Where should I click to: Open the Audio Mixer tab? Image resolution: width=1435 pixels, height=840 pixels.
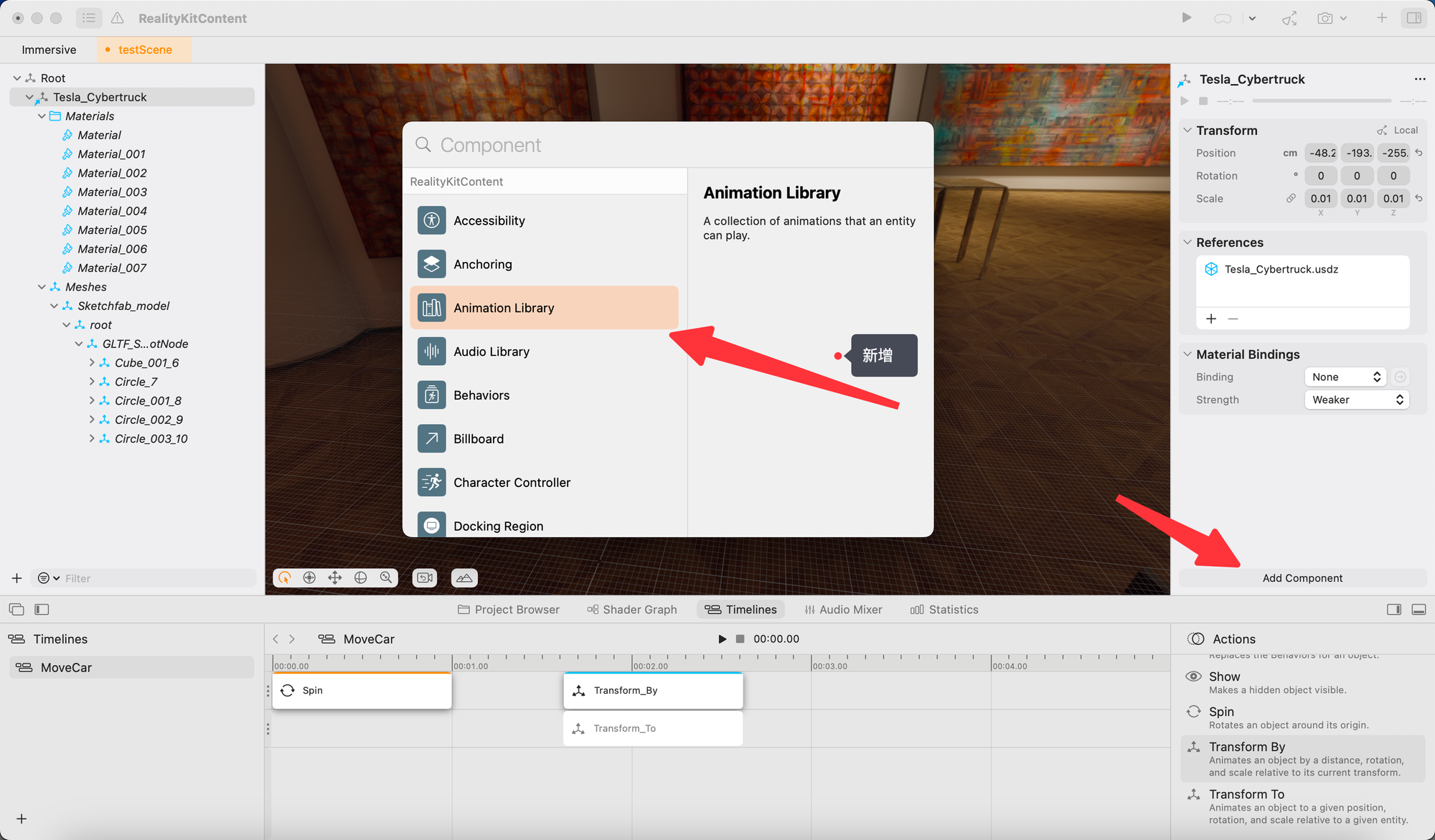(x=843, y=610)
